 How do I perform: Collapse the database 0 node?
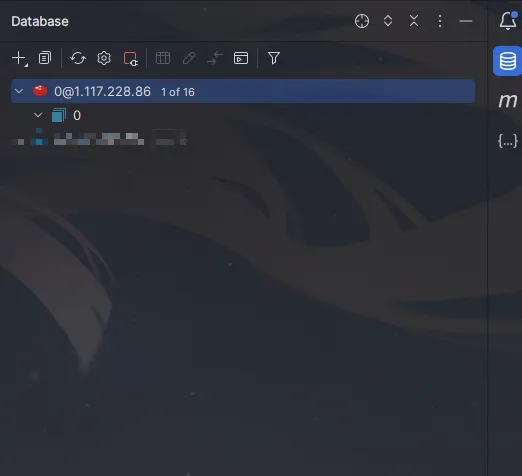point(38,115)
